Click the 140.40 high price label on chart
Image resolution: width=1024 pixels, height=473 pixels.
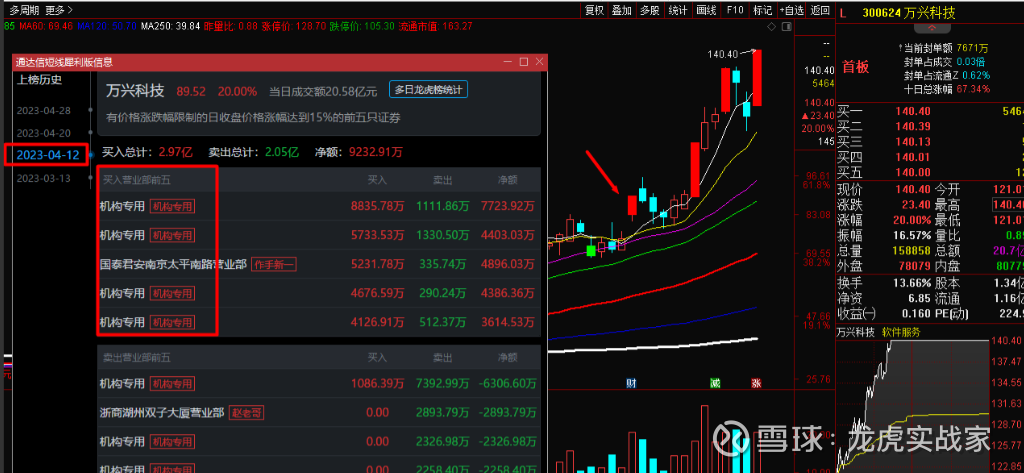722,55
